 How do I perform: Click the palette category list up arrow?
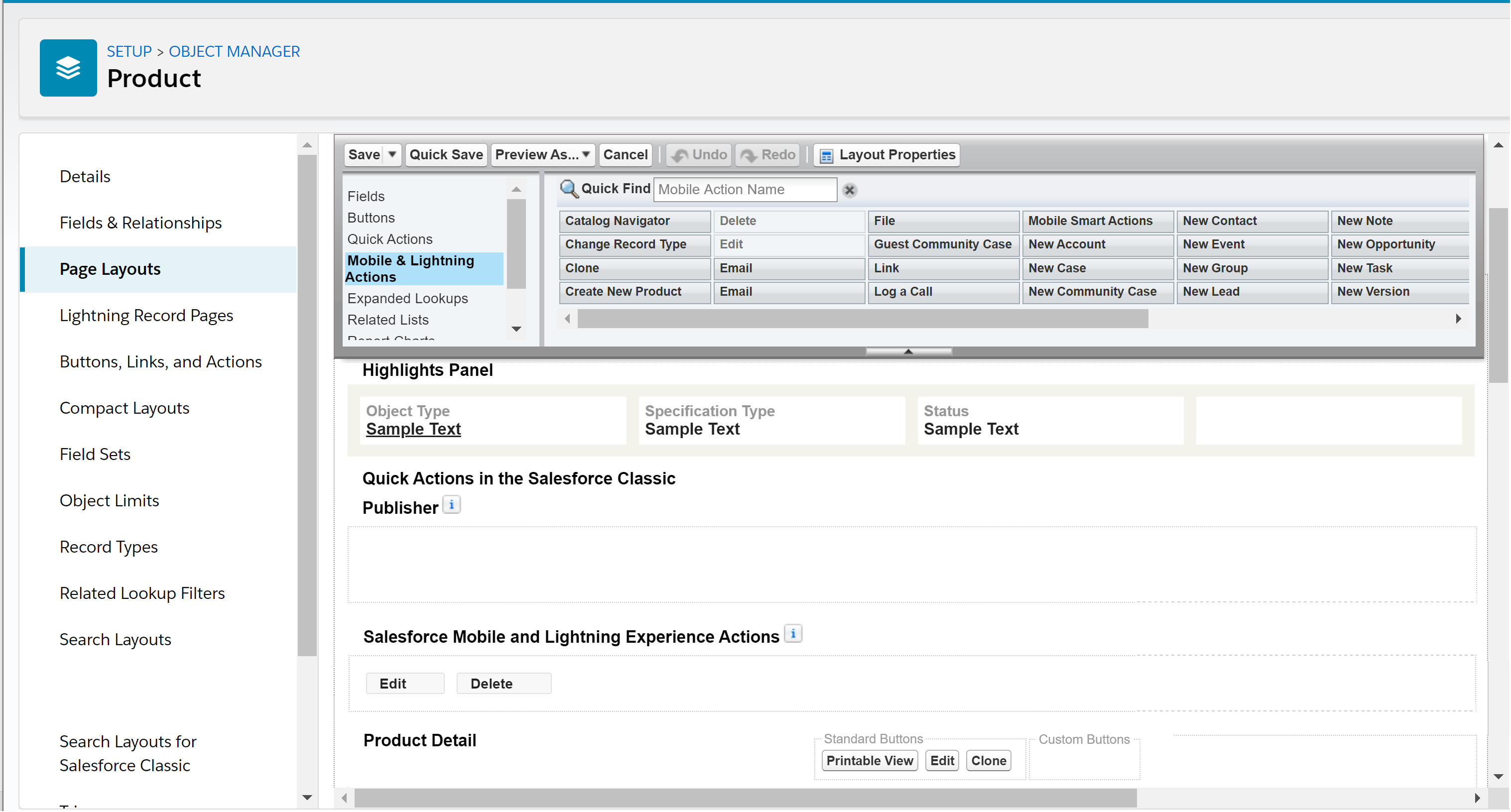[x=516, y=189]
